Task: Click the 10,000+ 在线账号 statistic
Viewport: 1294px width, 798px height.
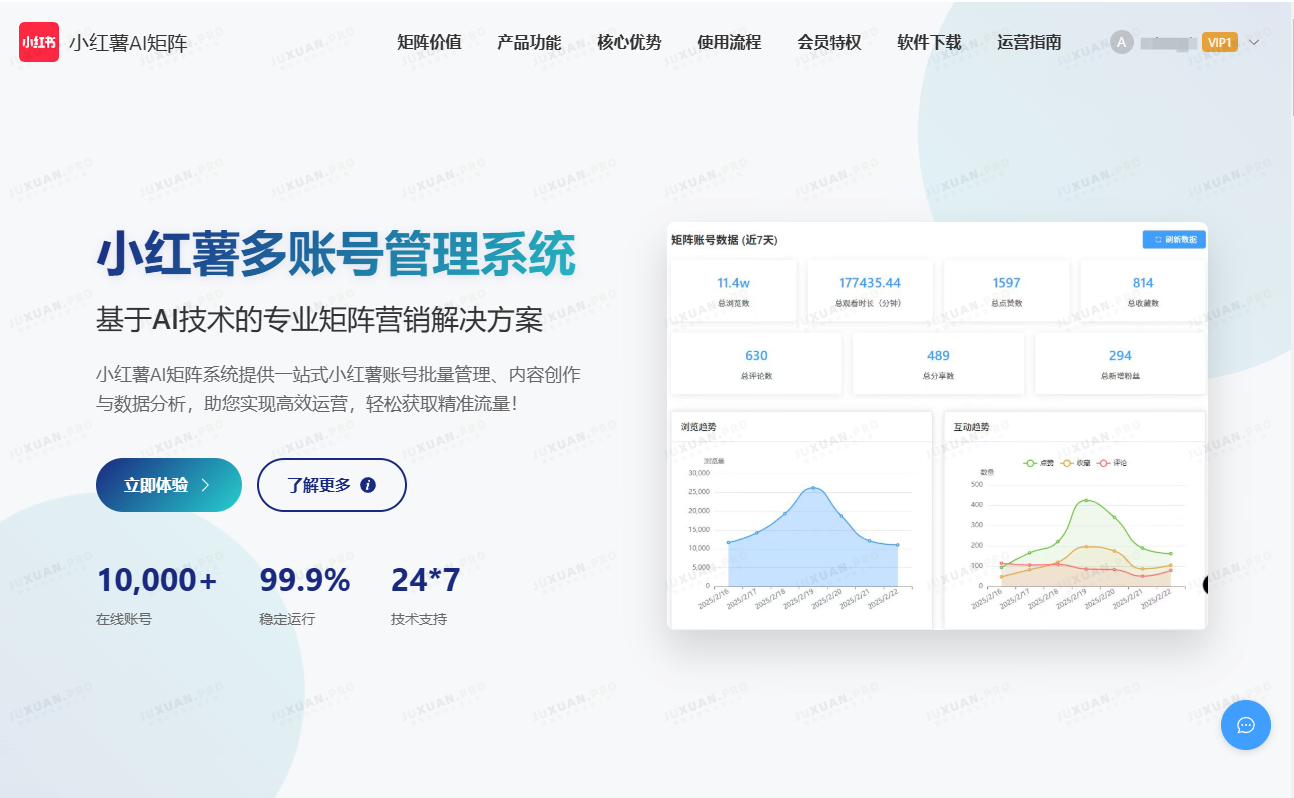Action: [x=156, y=596]
